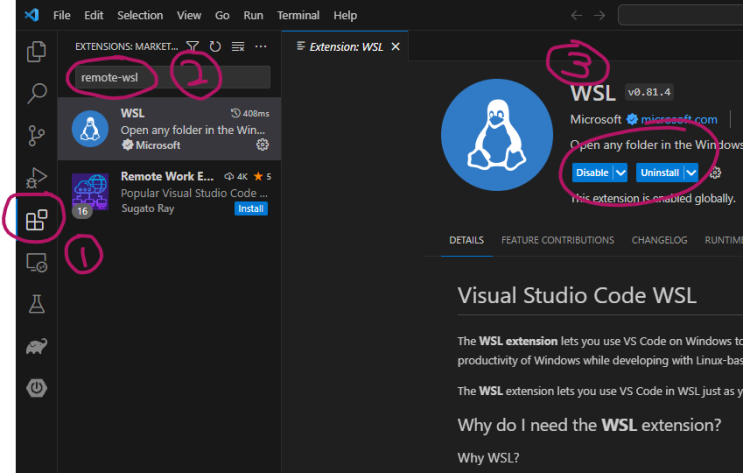Click the command center search bar

(680, 15)
